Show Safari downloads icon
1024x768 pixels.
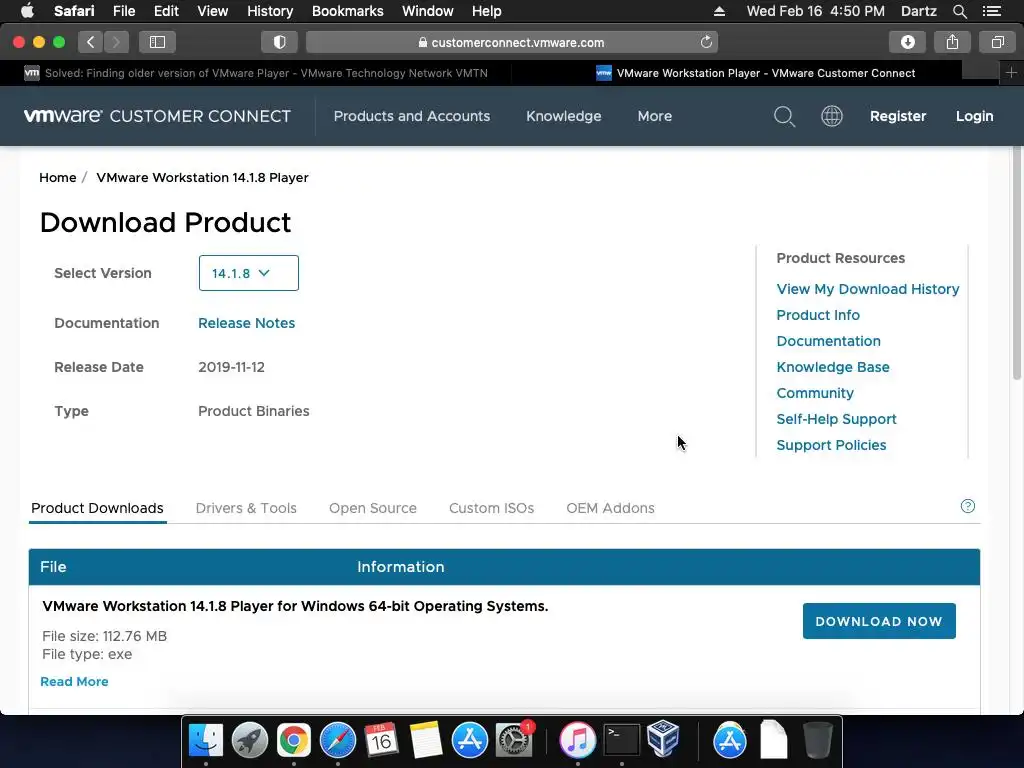pos(908,42)
